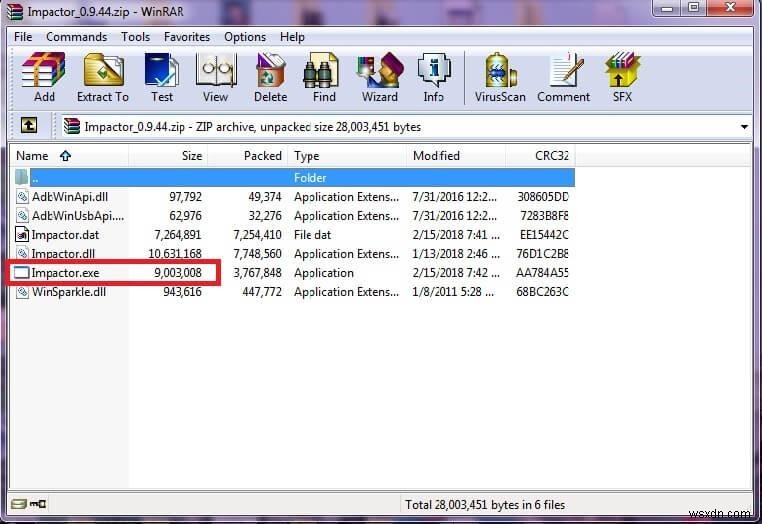The width and height of the screenshot is (762, 524).
Task: Open the Options menu
Action: pyautogui.click(x=245, y=37)
